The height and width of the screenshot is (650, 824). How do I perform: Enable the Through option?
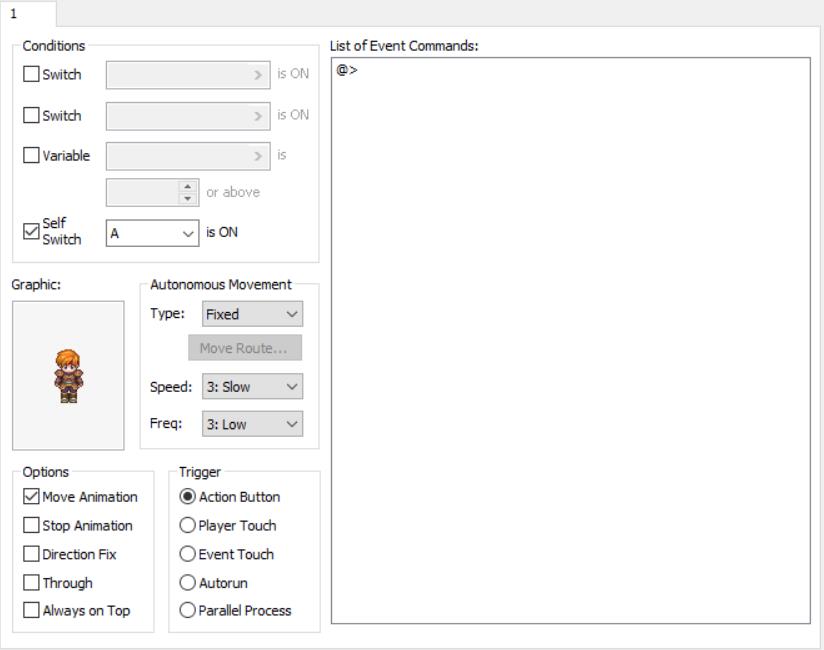coord(31,582)
